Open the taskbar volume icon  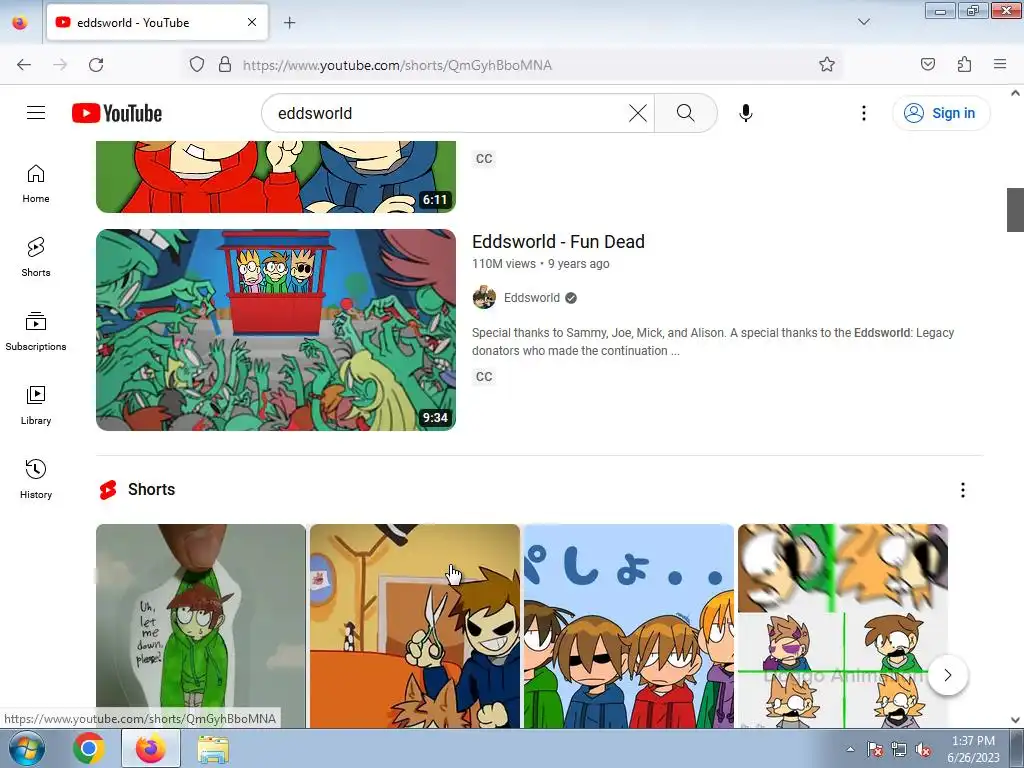tap(923, 750)
